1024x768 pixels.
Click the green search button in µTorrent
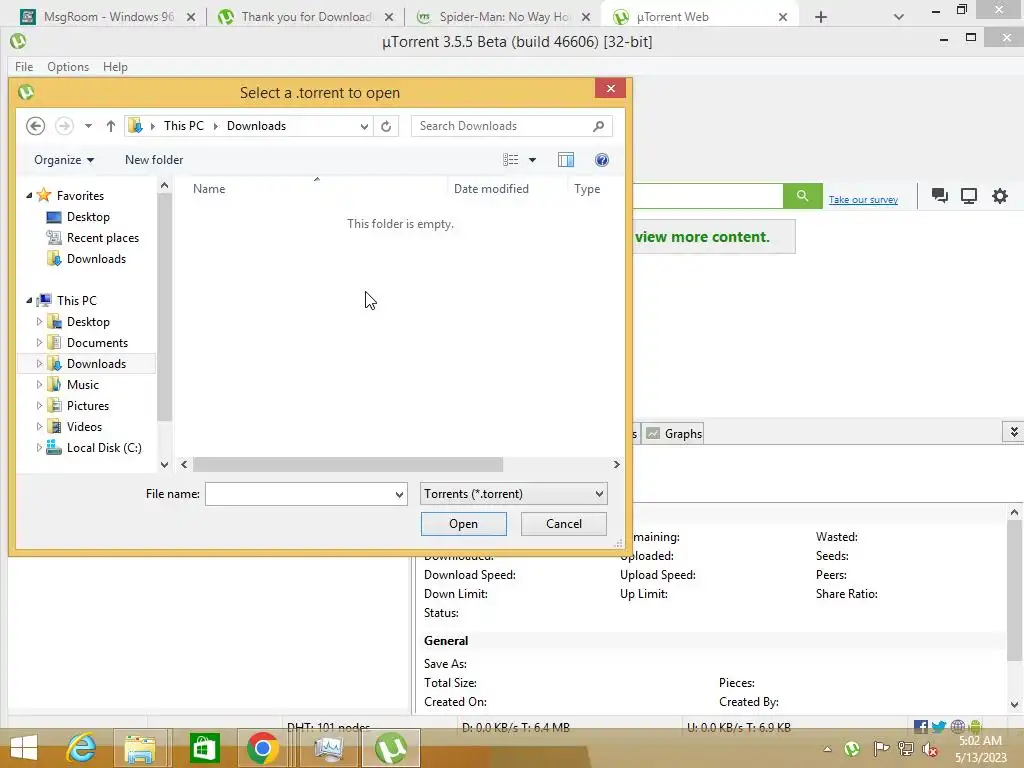803,196
